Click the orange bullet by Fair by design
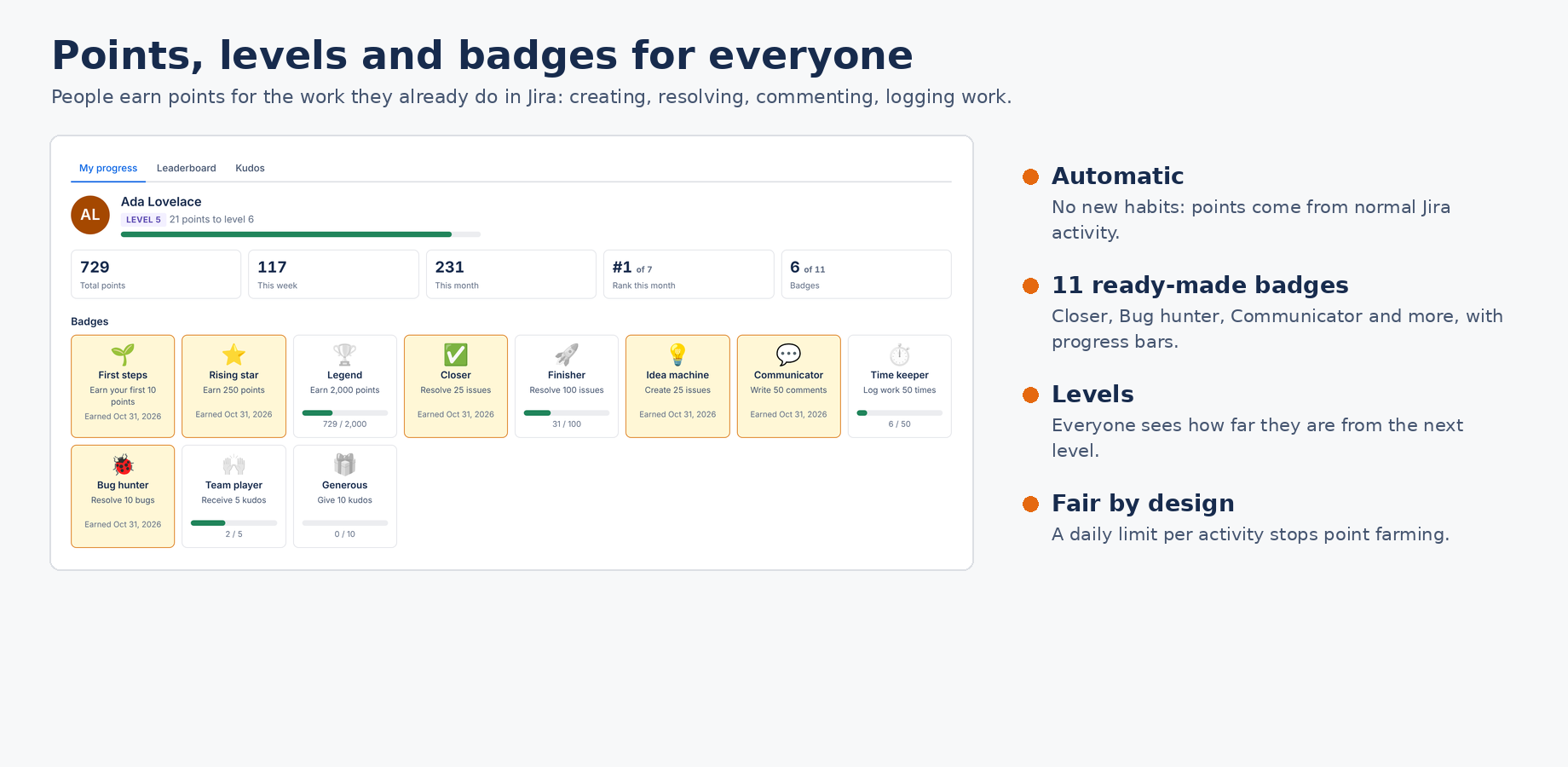Viewport: 1568px width, 767px height. point(1030,504)
